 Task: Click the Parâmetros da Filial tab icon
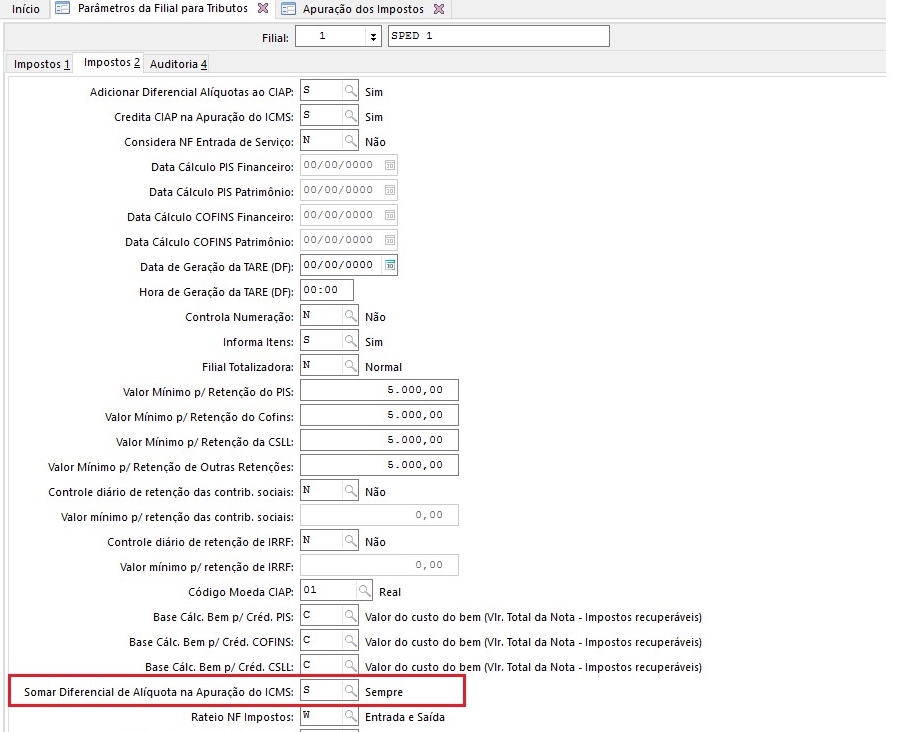tap(63, 8)
